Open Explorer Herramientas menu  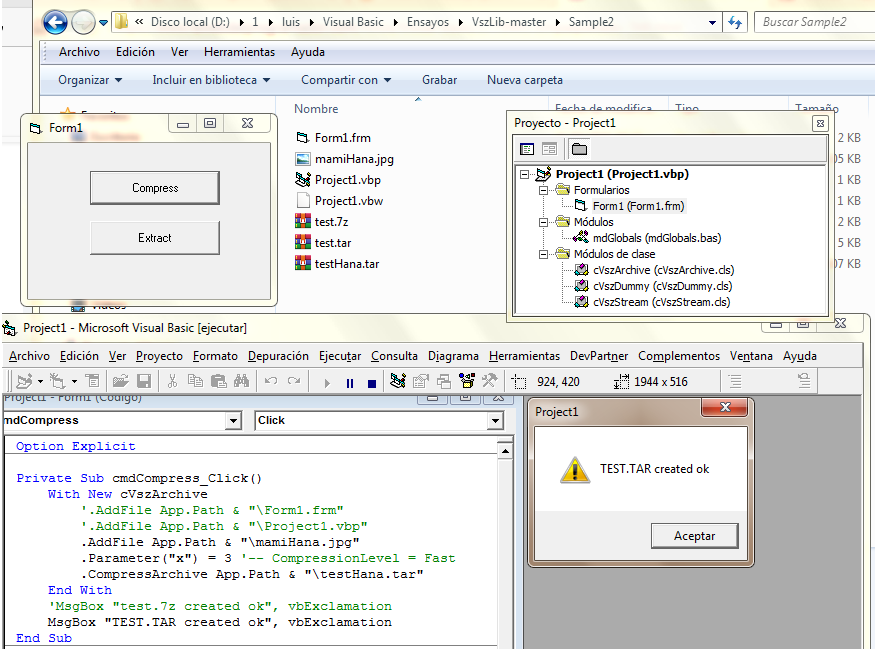pyautogui.click(x=239, y=52)
